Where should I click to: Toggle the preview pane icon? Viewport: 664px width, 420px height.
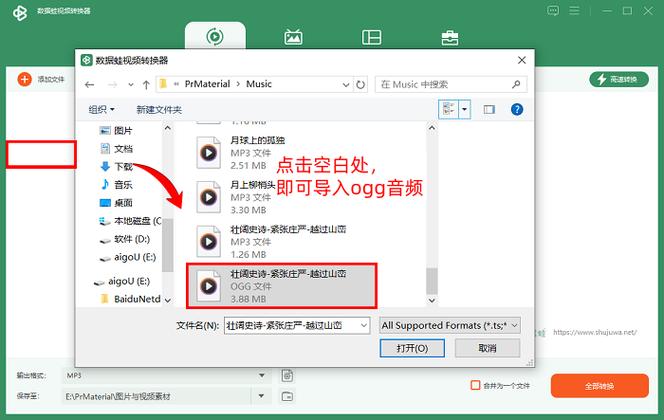(x=489, y=110)
